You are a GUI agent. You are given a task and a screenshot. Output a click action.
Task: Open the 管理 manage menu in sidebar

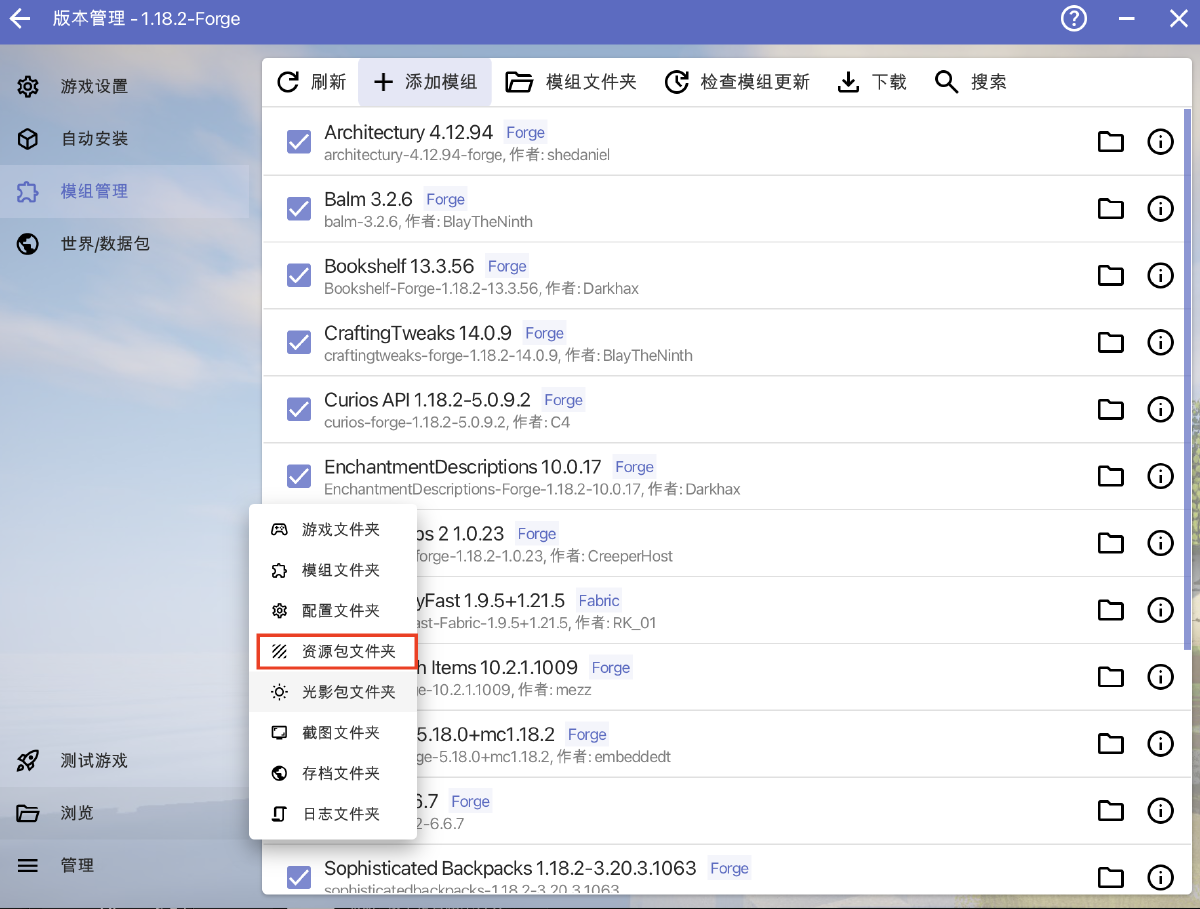pyautogui.click(x=77, y=865)
